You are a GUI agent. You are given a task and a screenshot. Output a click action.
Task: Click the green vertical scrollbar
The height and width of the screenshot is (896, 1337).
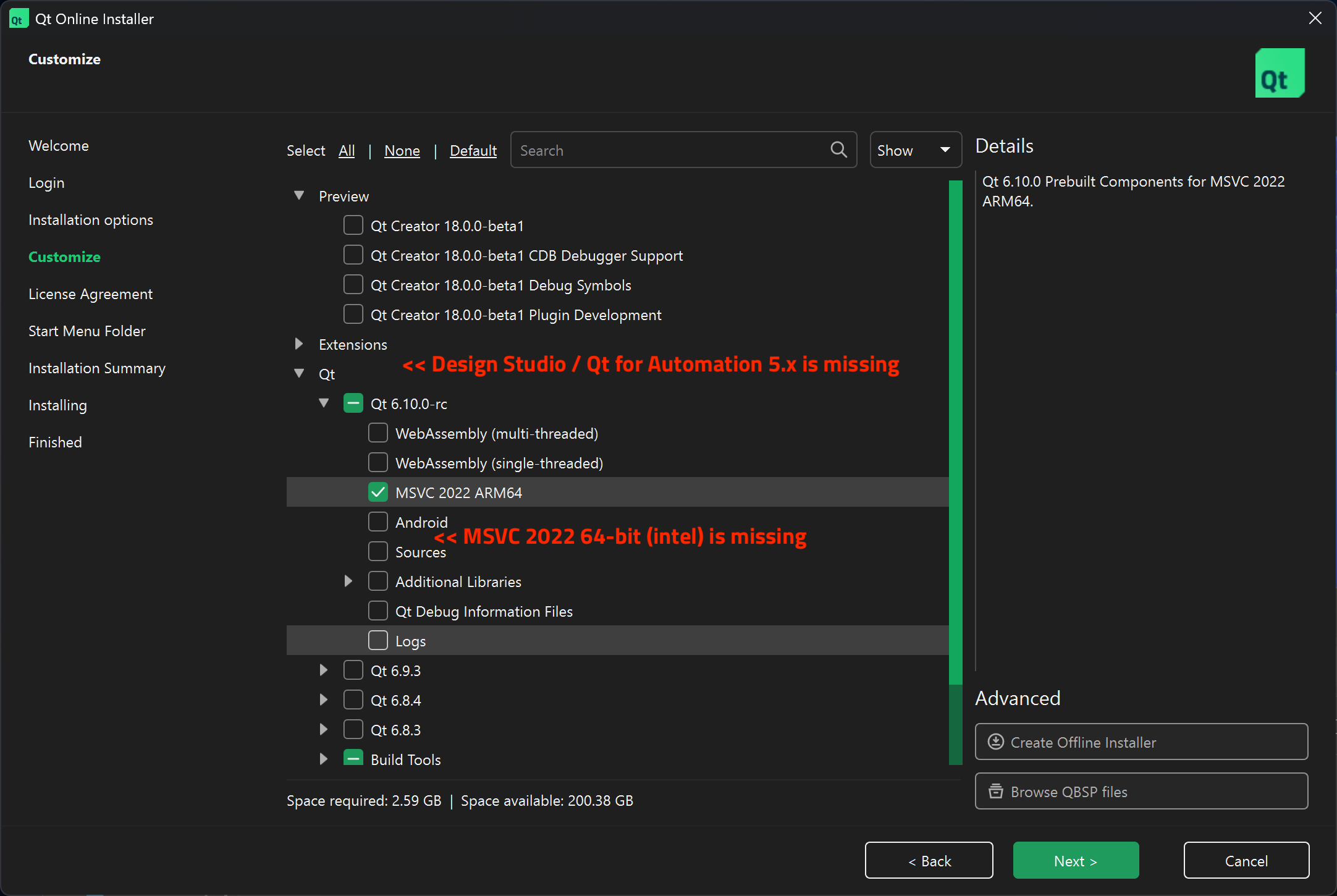click(x=955, y=433)
